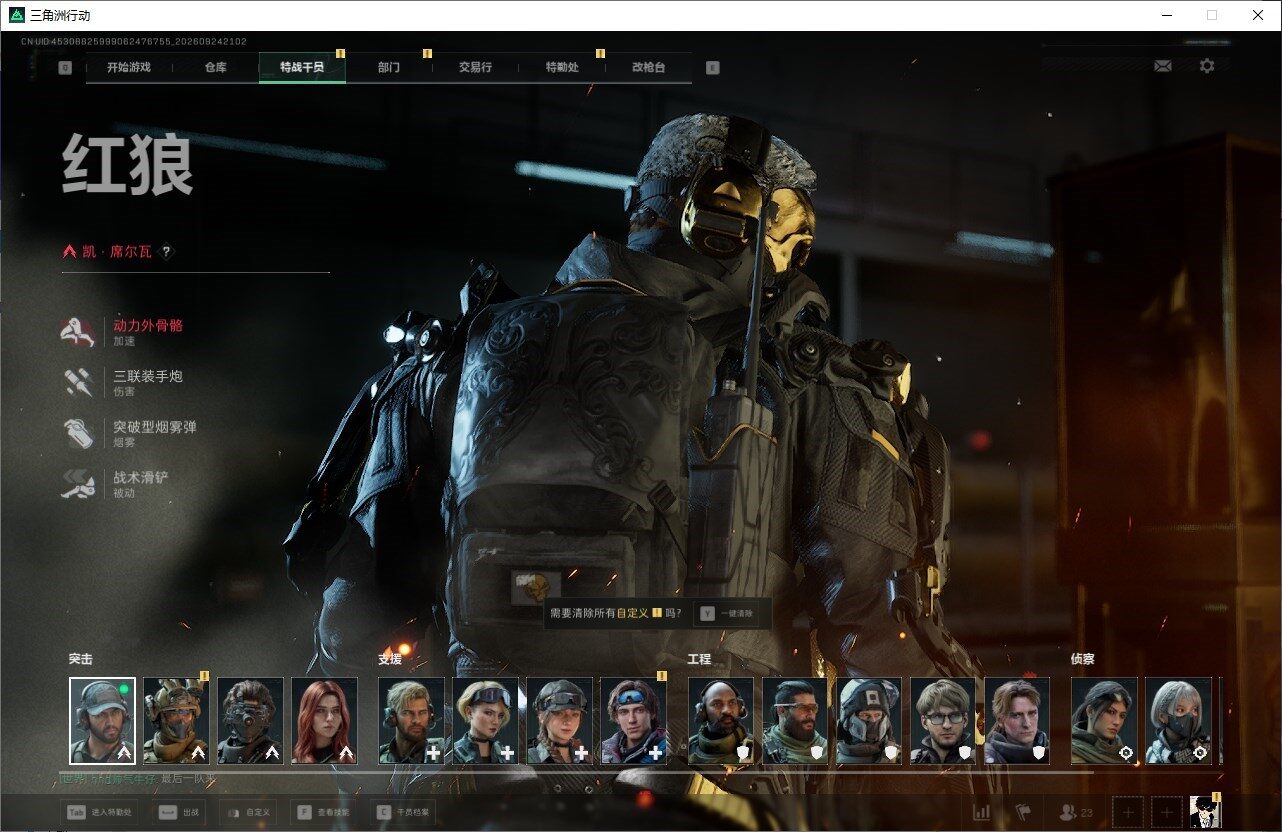Click the 进入特勤处 button
This screenshot has height=832, width=1282.
[100, 812]
